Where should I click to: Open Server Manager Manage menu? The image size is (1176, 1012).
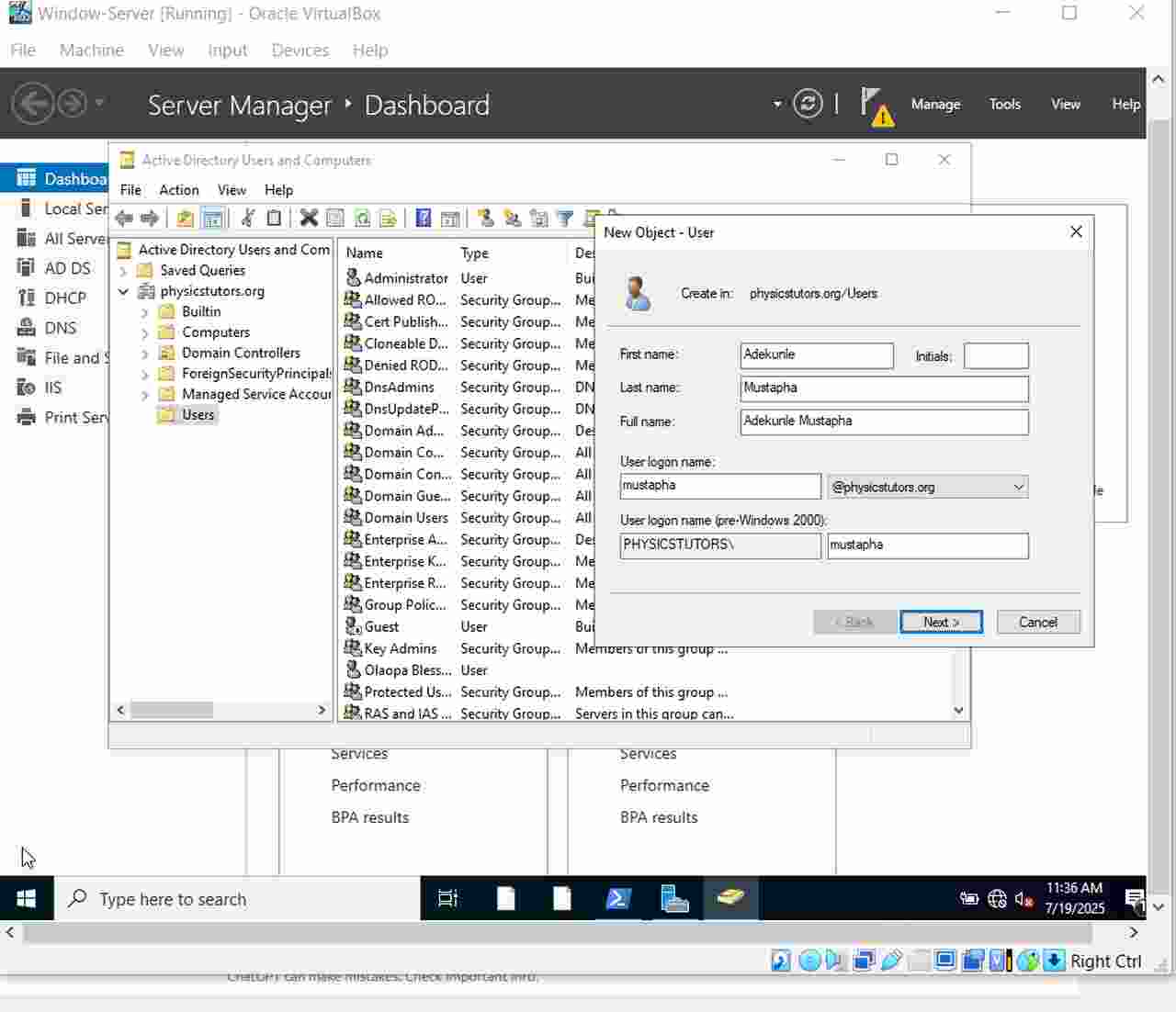pyautogui.click(x=935, y=104)
